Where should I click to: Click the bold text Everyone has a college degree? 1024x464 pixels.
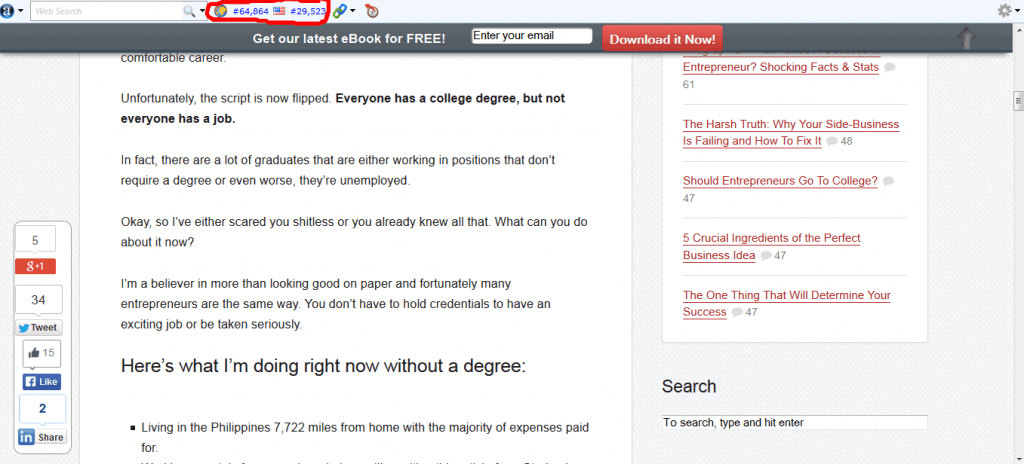(343, 108)
